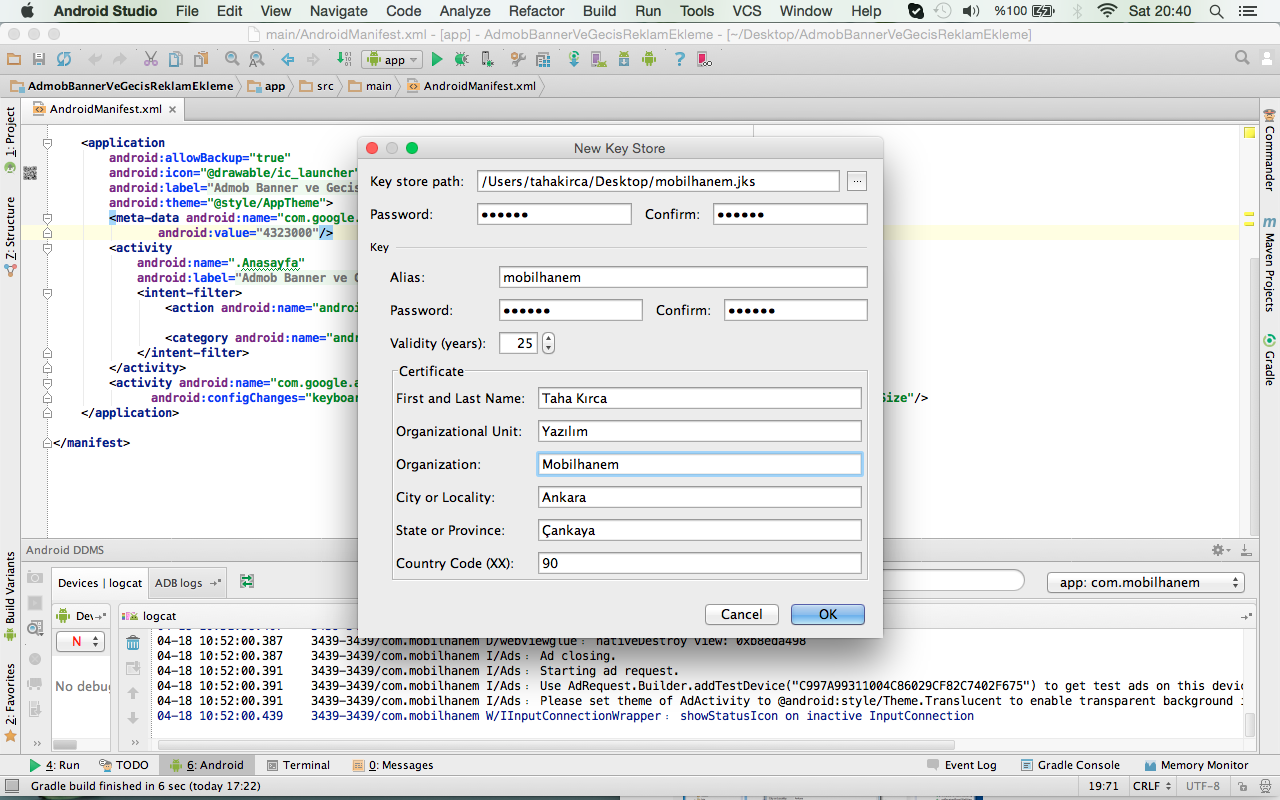
Task: Open the Memory Monitor
Action: pyautogui.click(x=1195, y=765)
